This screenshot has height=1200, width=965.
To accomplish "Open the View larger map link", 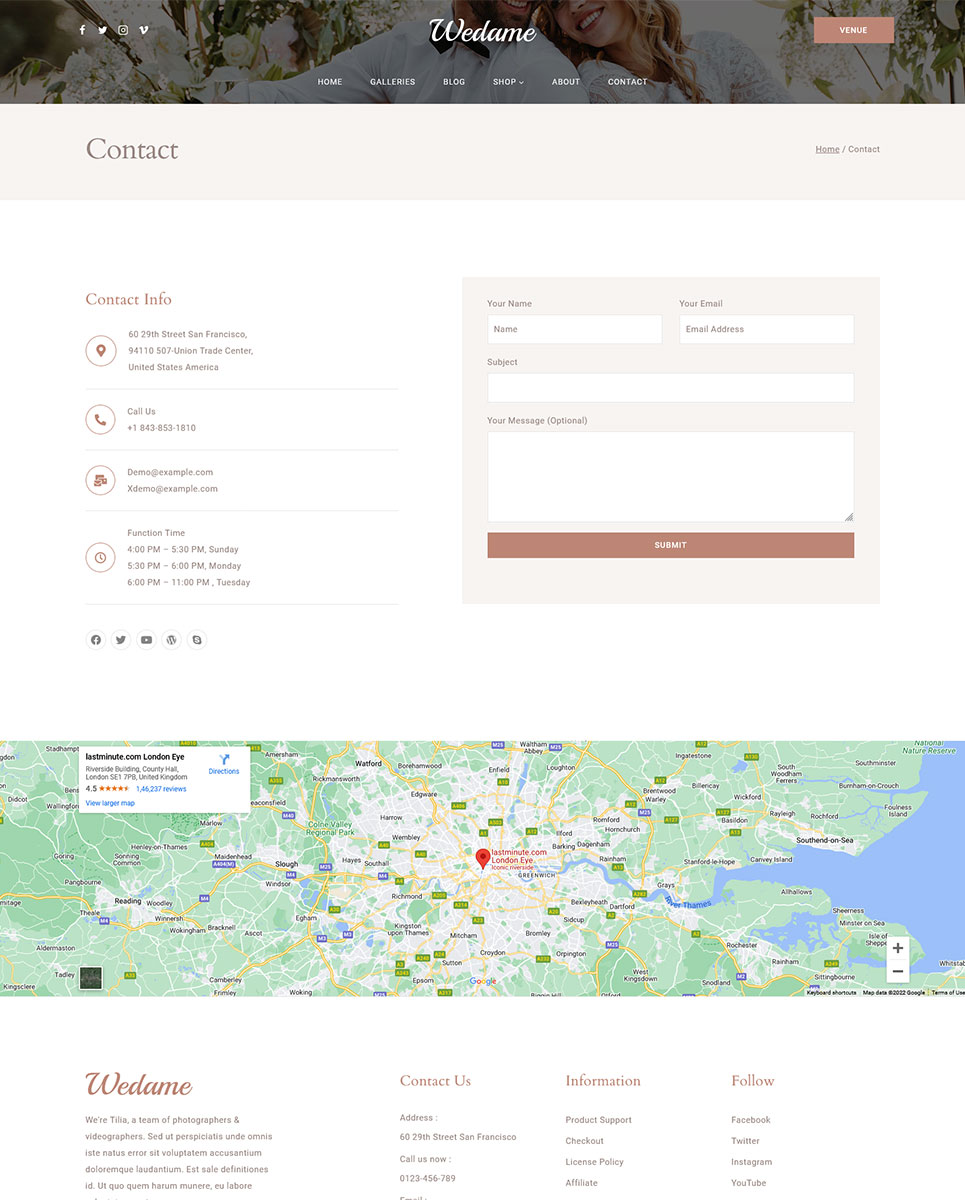I will (x=110, y=802).
